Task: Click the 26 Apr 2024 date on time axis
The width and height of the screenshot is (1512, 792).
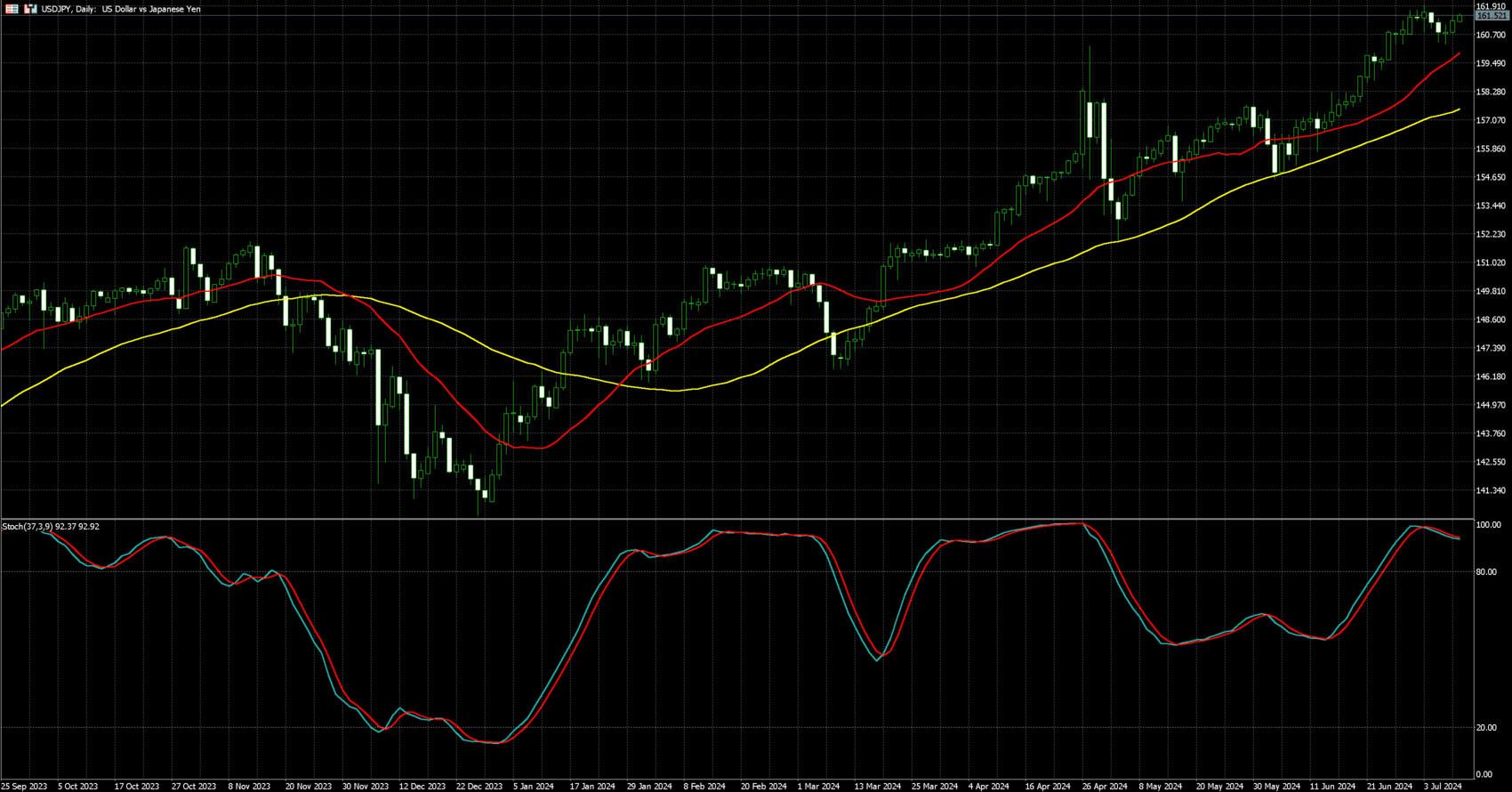Action: (1105, 787)
